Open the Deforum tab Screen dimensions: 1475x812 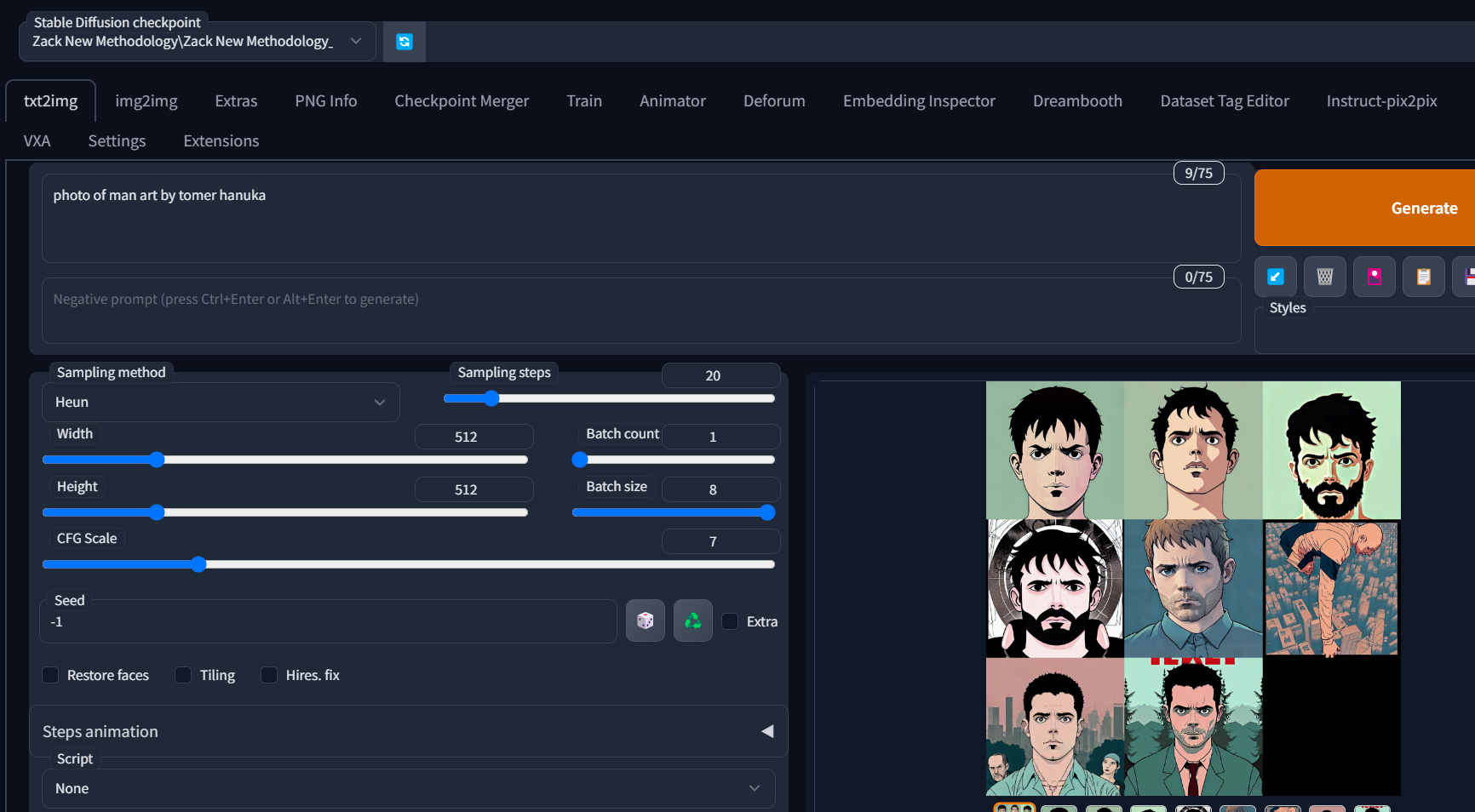[x=774, y=101]
